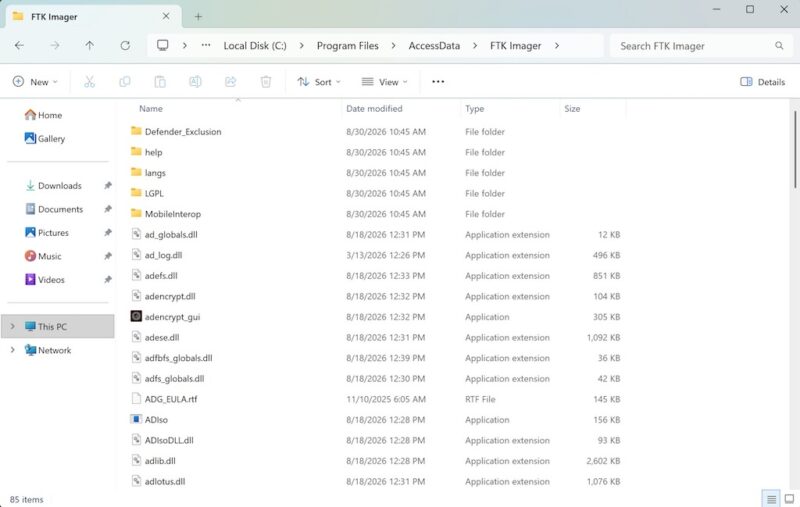800x507 pixels.
Task: Select the adfbfs_globals.dll file
Action: (178, 358)
